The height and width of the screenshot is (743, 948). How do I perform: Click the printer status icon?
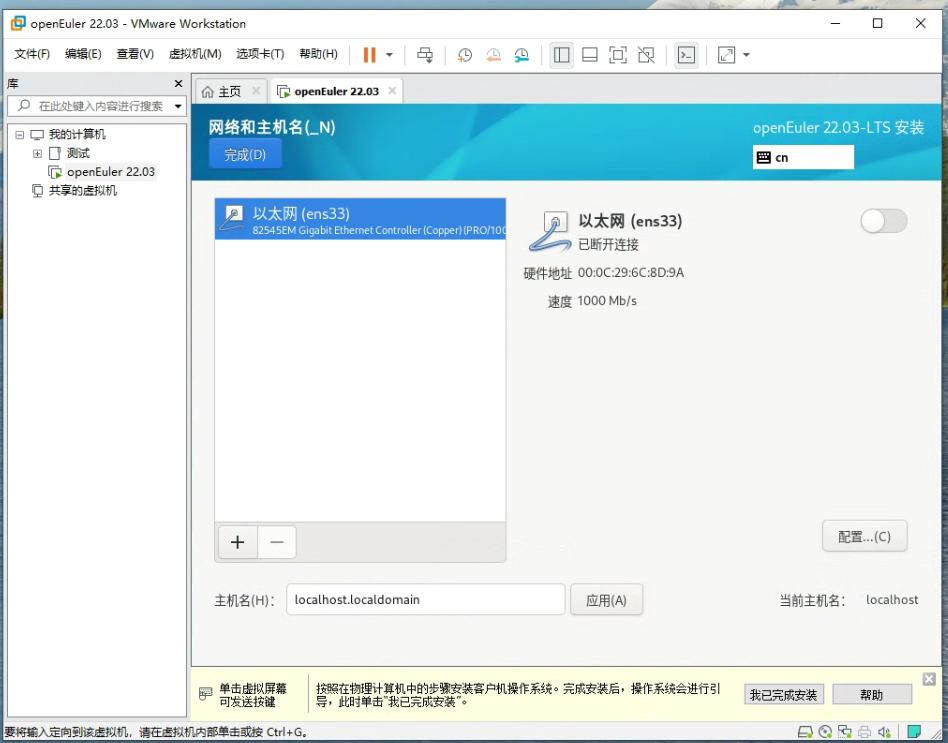point(864,732)
